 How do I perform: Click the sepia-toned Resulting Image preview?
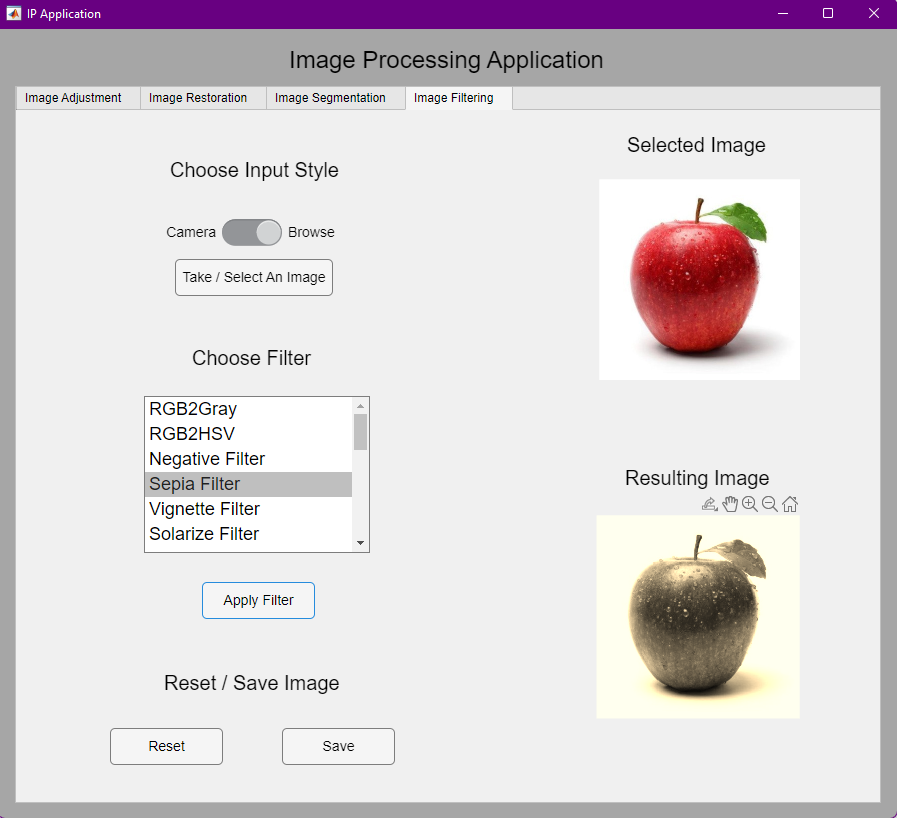697,616
